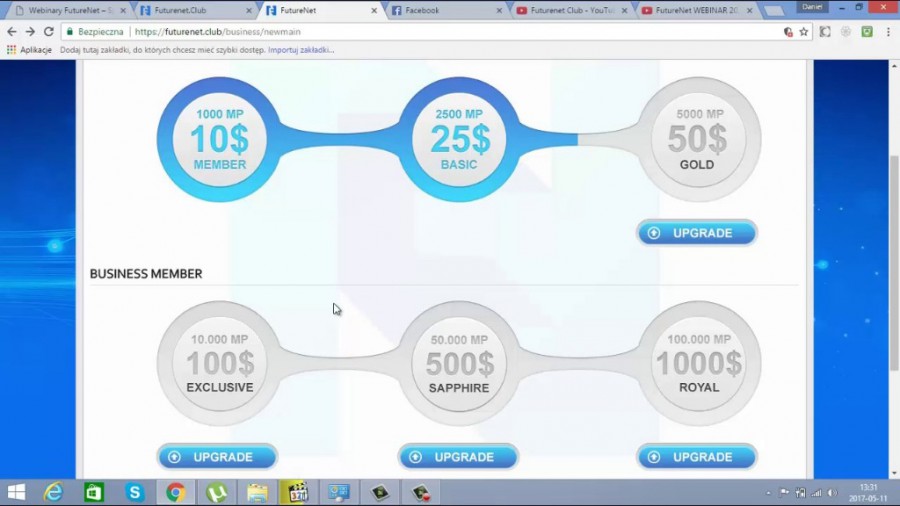The width and height of the screenshot is (900, 506).
Task: Bookmark this page with the star icon
Action: pyautogui.click(x=804, y=32)
